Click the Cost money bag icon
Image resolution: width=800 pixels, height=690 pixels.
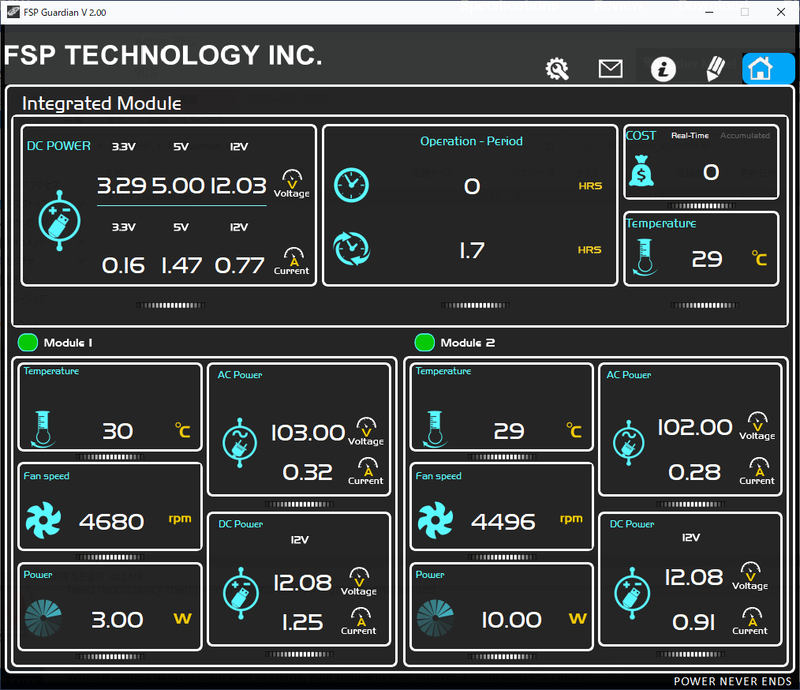click(641, 170)
